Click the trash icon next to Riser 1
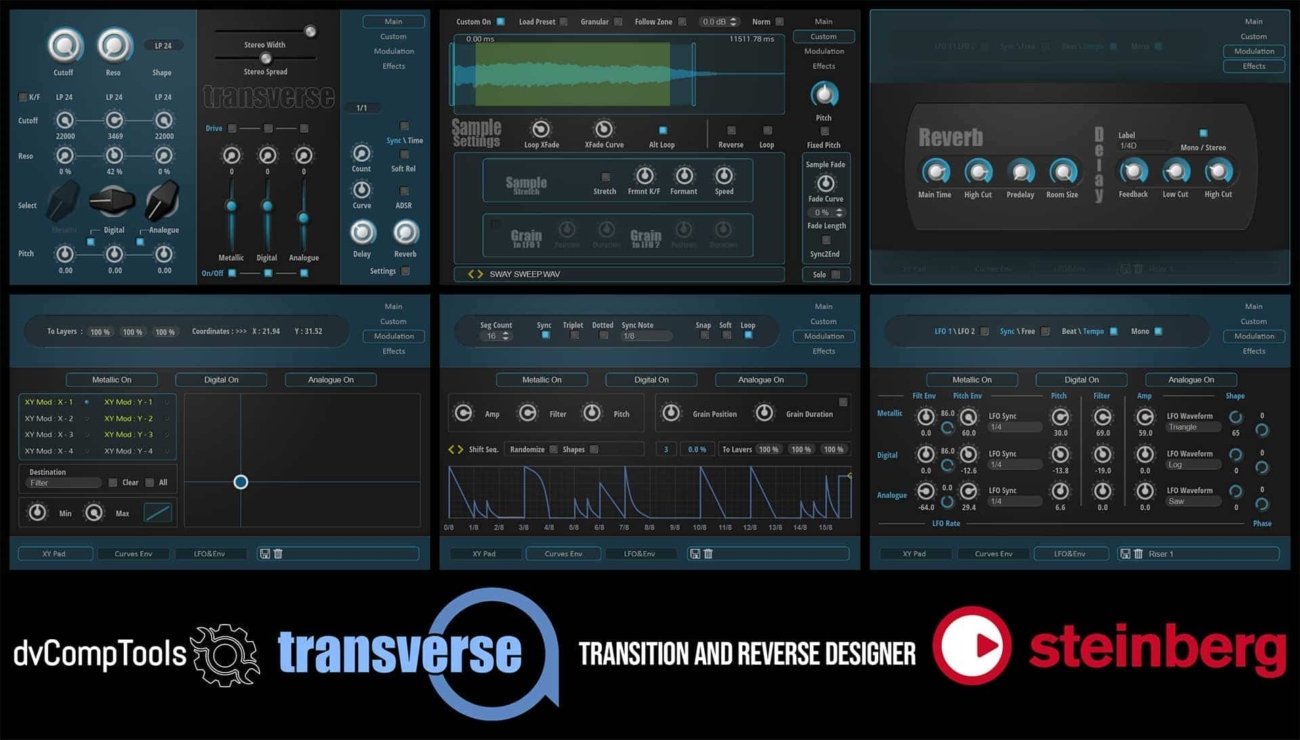The width and height of the screenshot is (1300, 740). (x=1138, y=553)
